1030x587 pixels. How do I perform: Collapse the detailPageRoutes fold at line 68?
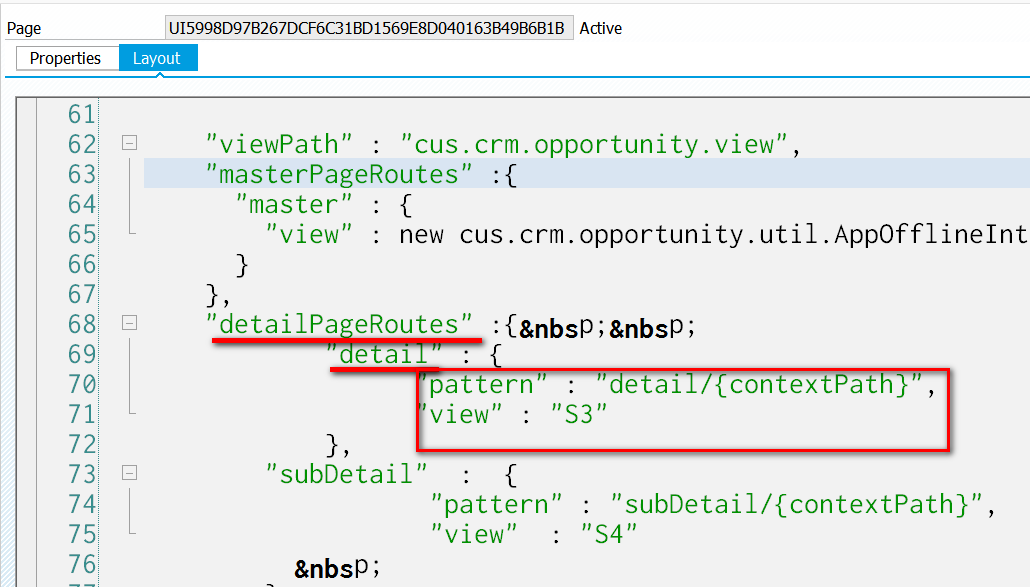click(129, 322)
